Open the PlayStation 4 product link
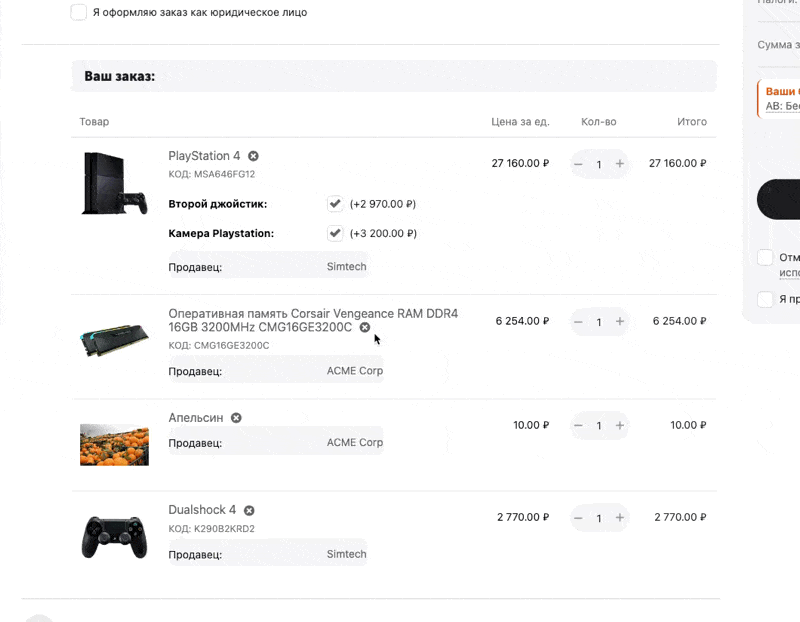Screen dimensions: 800x622 [204, 156]
